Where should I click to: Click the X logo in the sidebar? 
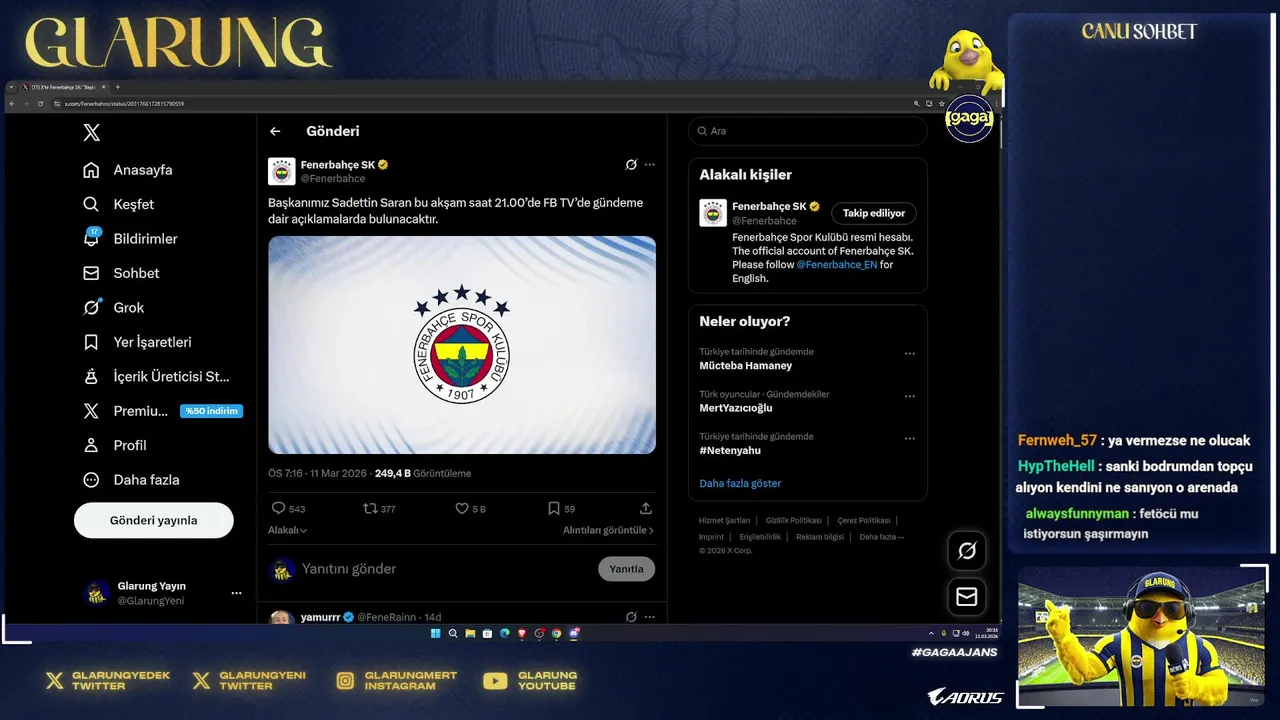[91, 132]
